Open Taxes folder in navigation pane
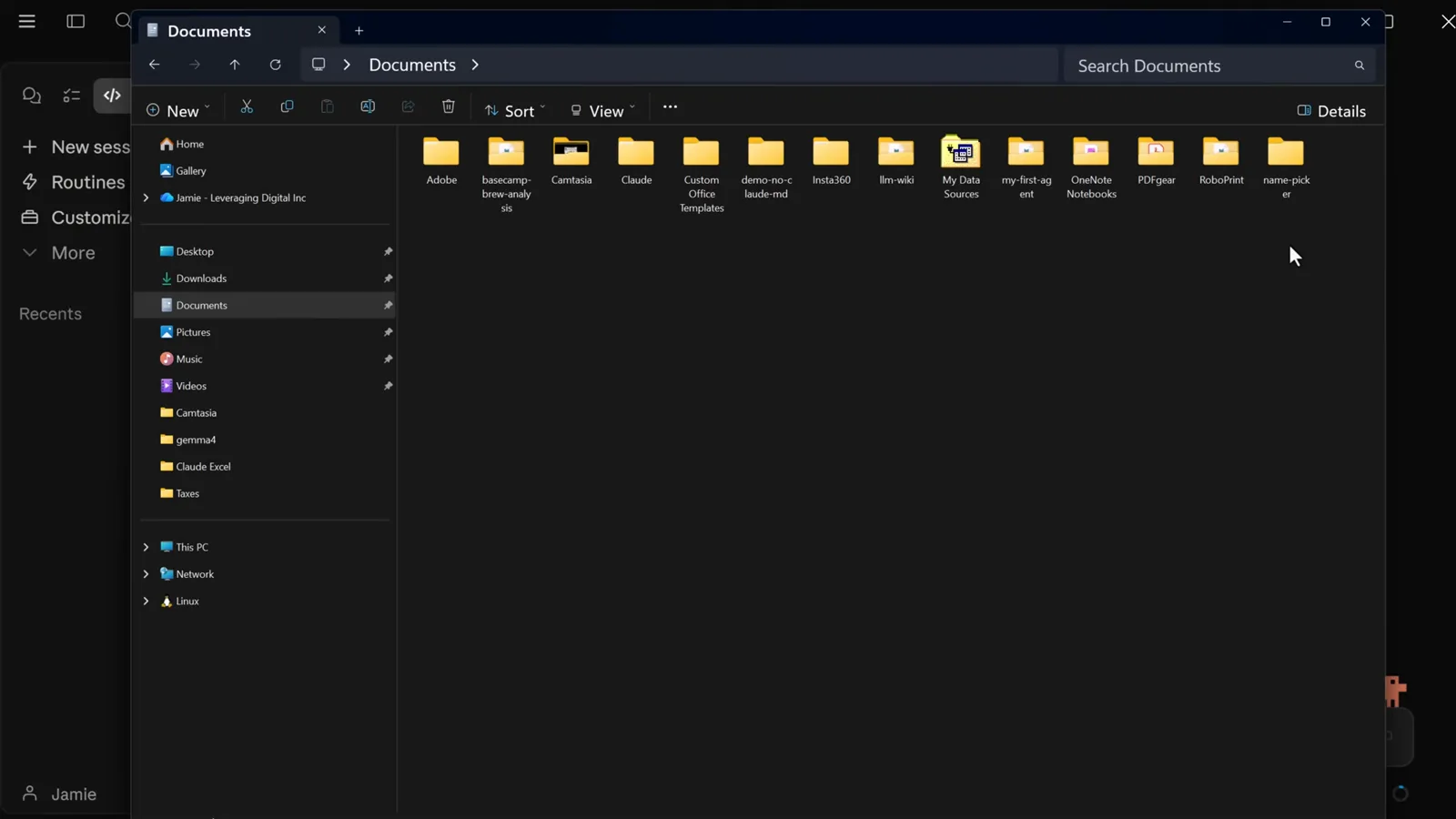Image resolution: width=1456 pixels, height=819 pixels. click(179, 493)
